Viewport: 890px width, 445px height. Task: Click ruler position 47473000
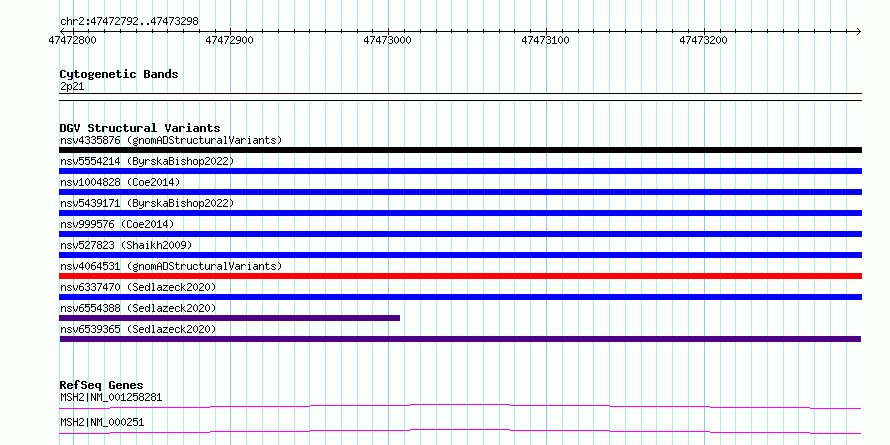point(388,40)
